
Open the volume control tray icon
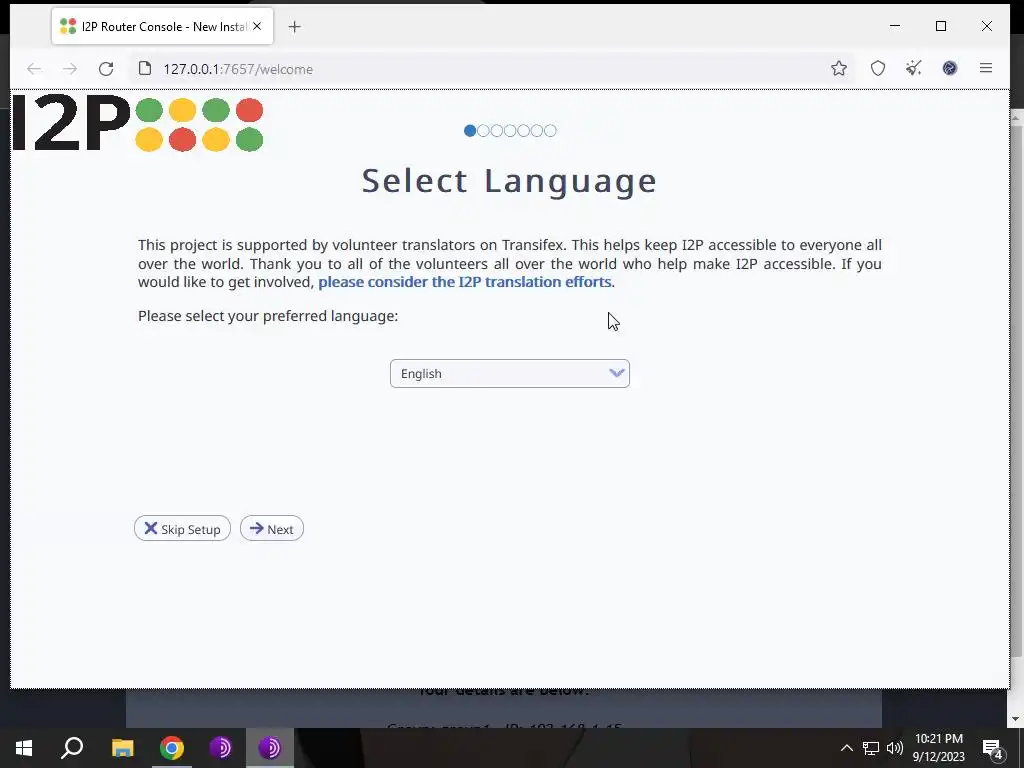click(x=895, y=748)
